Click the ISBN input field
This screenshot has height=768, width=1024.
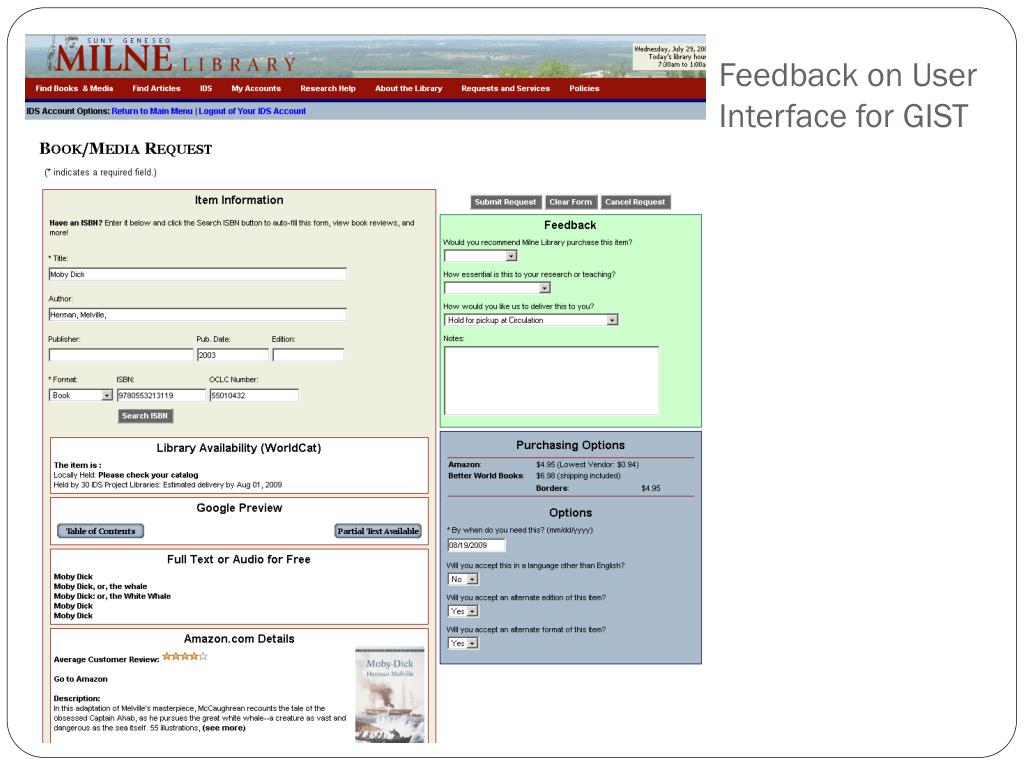point(161,395)
